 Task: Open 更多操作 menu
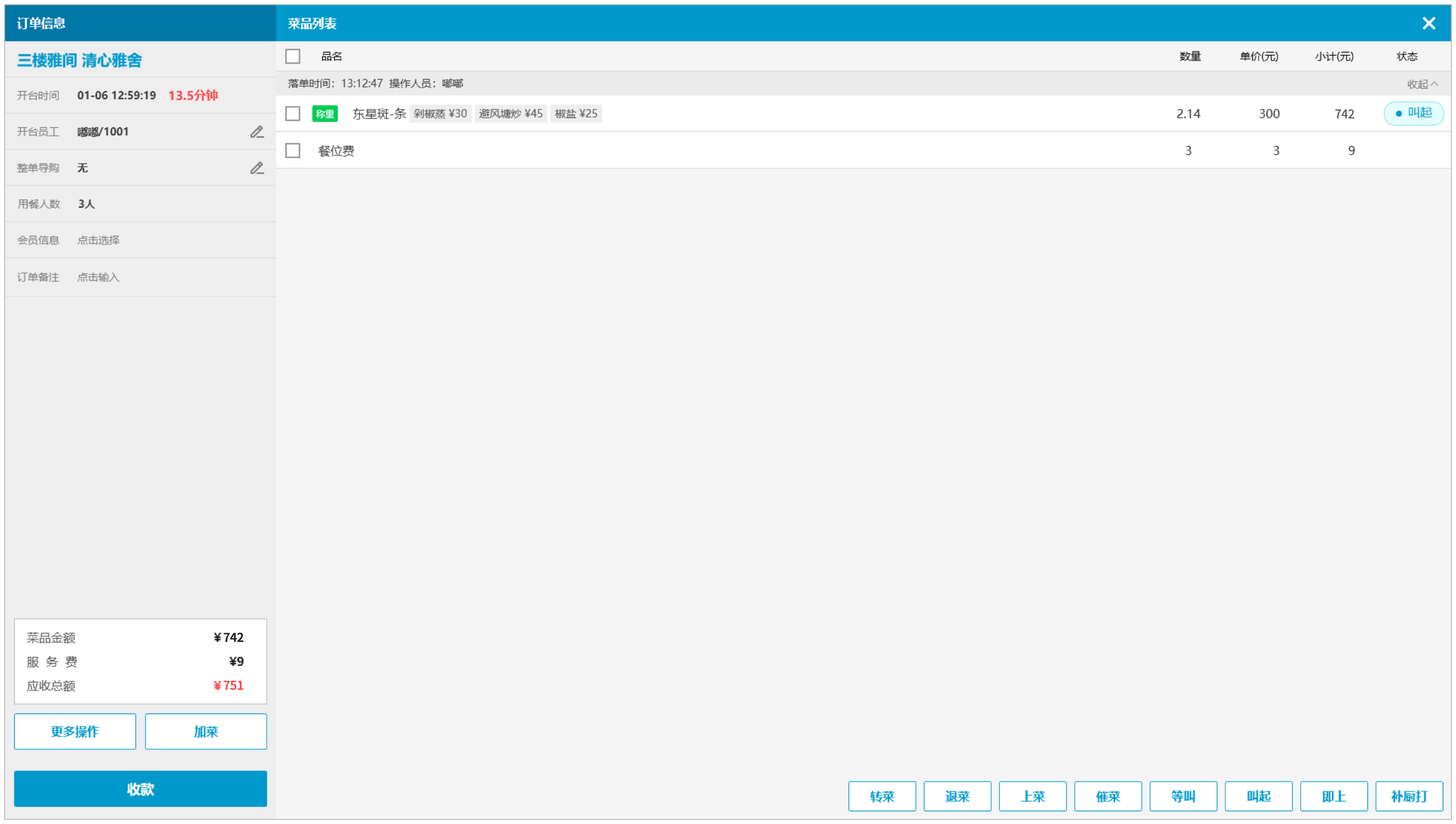[x=75, y=731]
